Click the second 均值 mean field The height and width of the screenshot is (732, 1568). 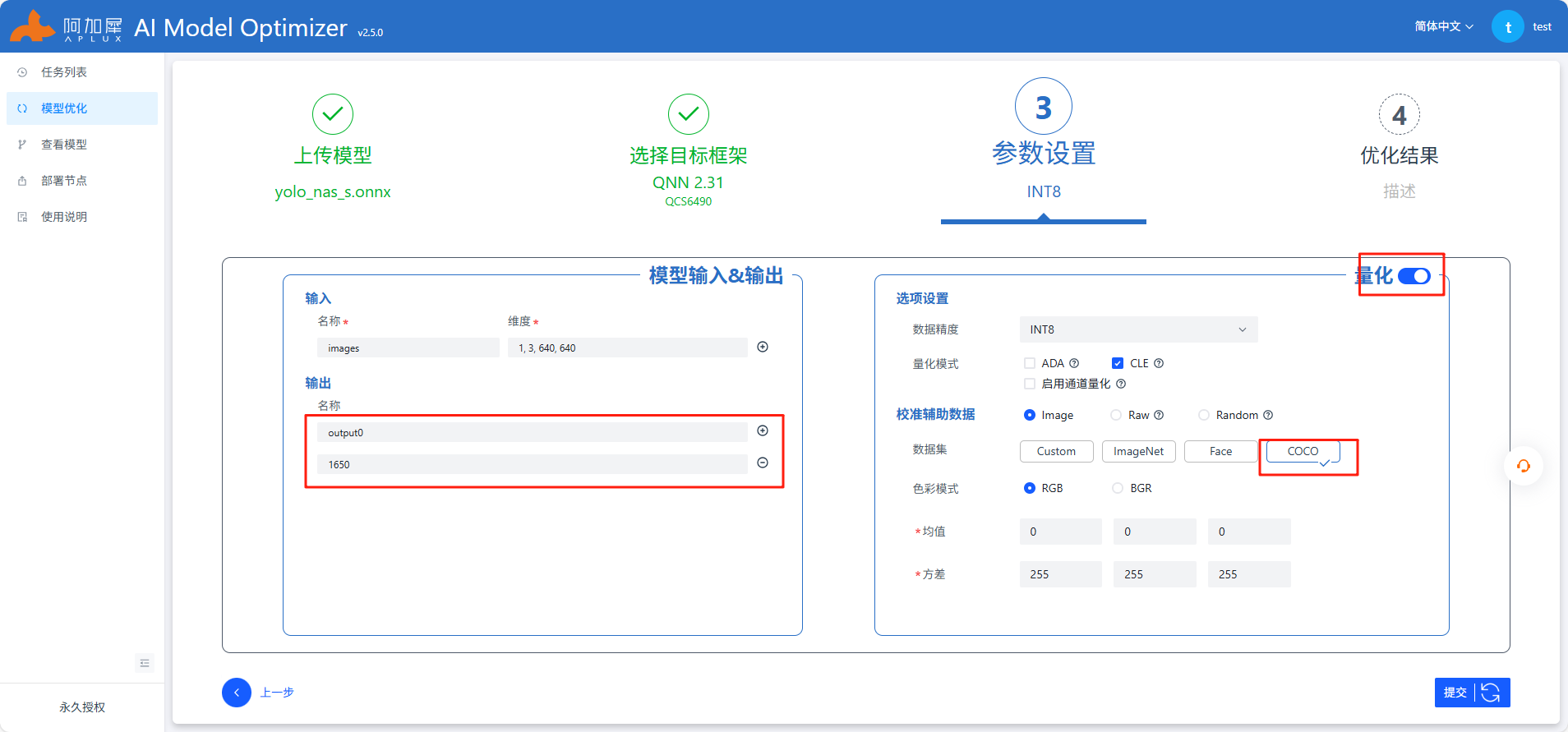click(1155, 532)
